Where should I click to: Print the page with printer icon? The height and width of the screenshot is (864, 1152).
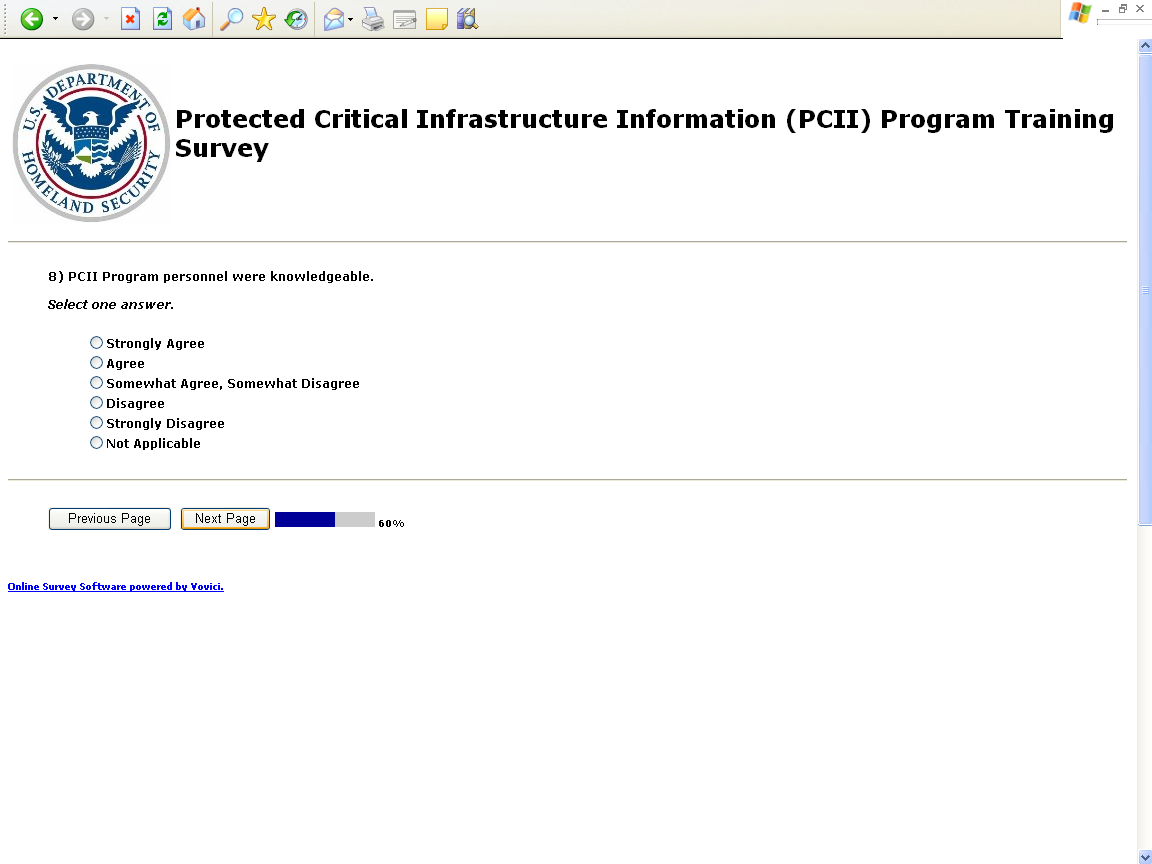pyautogui.click(x=372, y=19)
